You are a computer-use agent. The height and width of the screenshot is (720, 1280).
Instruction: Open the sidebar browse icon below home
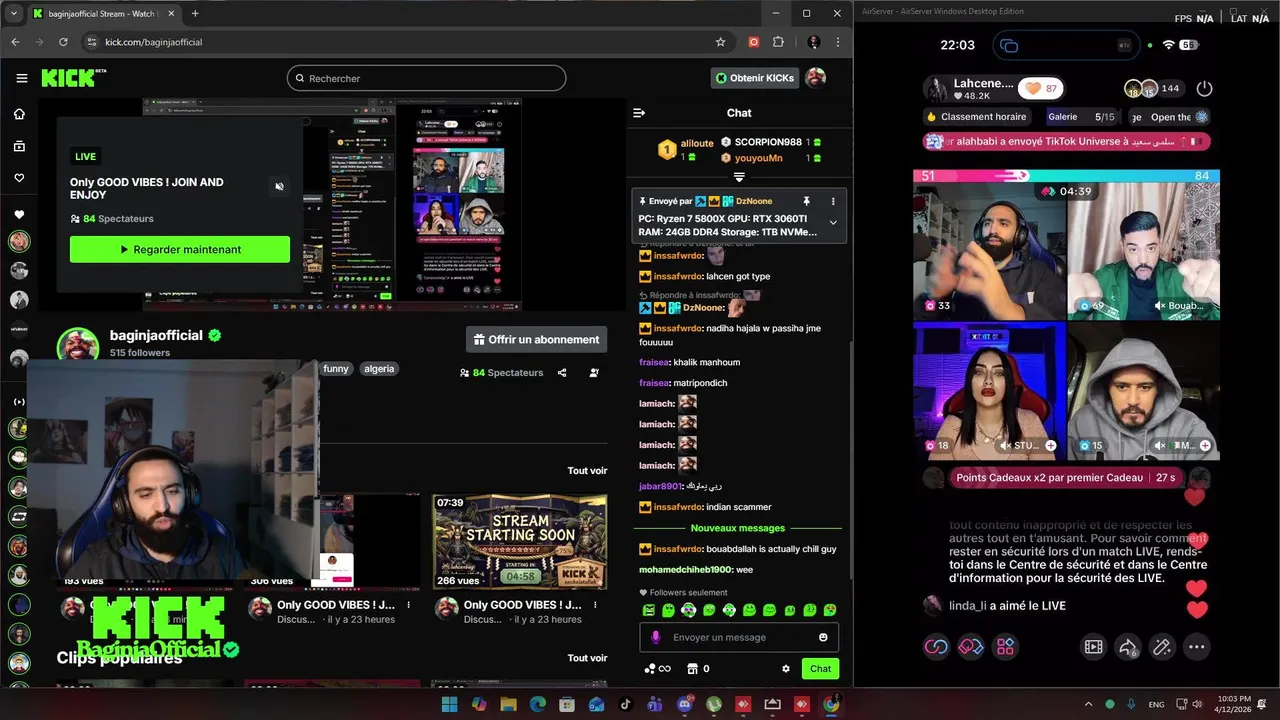[19, 146]
